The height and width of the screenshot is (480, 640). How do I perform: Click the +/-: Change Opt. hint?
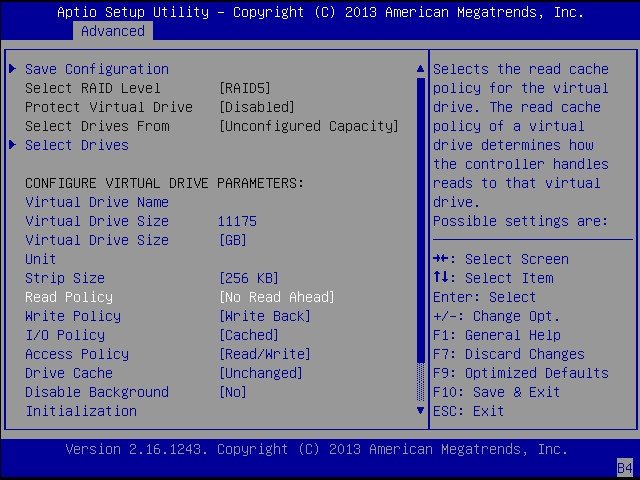coord(496,316)
